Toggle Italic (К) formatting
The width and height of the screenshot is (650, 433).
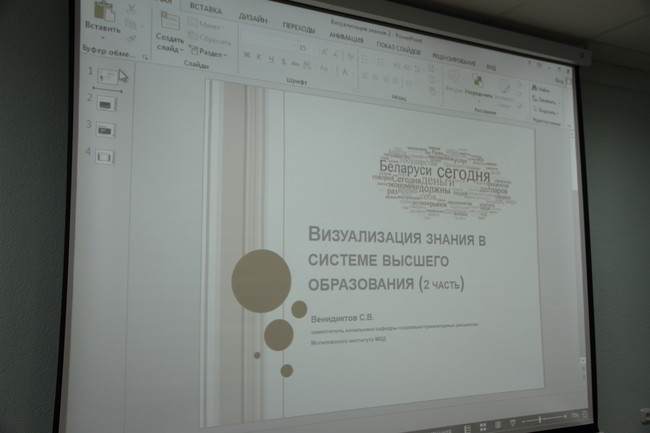(259, 57)
